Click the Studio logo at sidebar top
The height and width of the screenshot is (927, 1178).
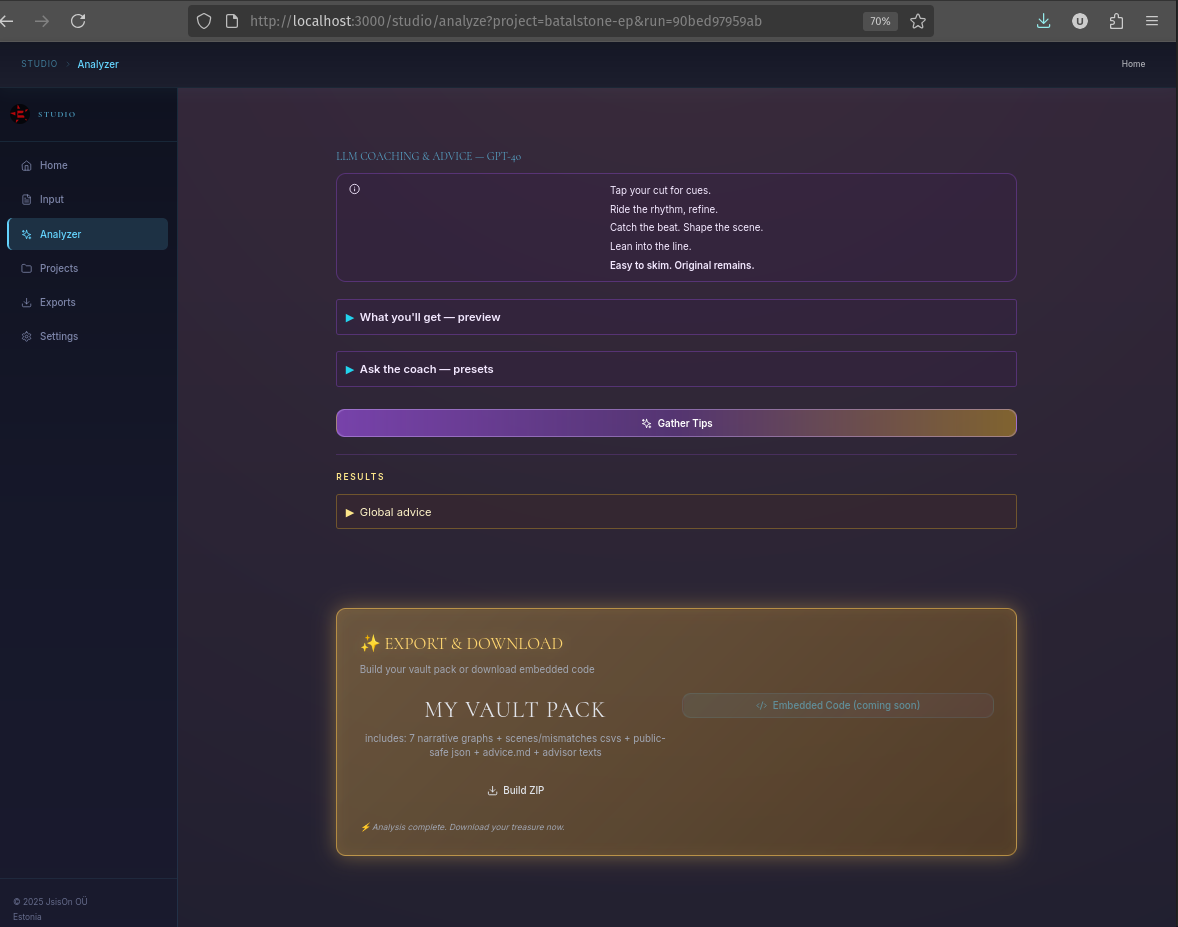pos(20,113)
